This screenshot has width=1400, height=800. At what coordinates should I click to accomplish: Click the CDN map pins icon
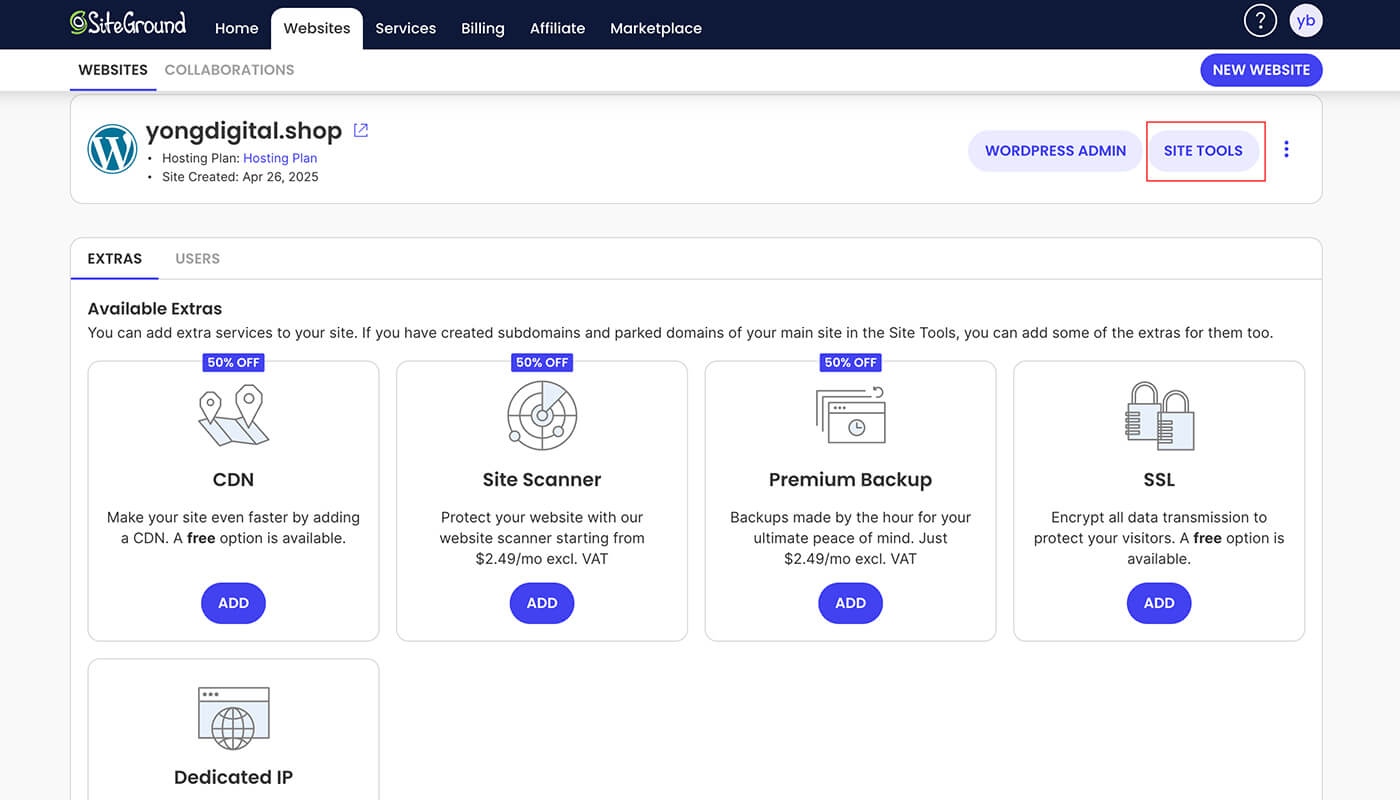click(233, 416)
